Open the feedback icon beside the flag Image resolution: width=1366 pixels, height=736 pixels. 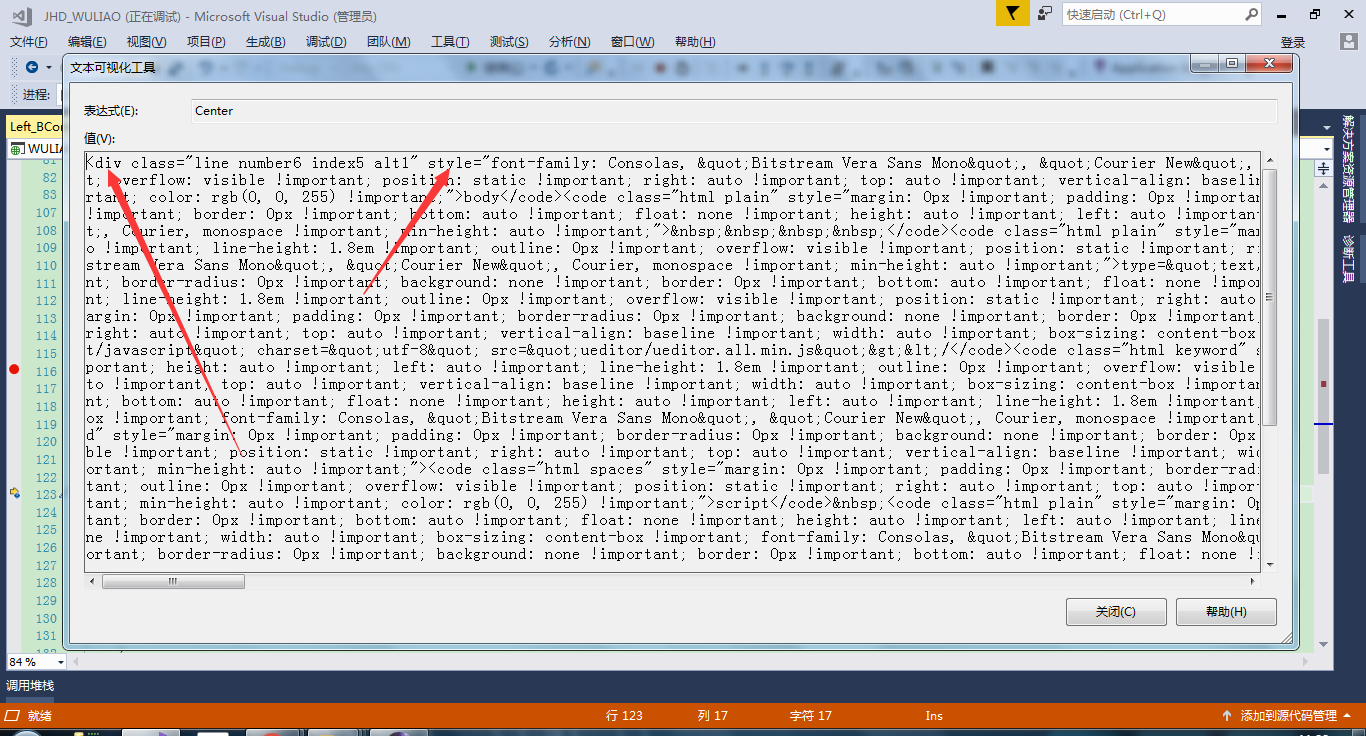tap(1045, 13)
